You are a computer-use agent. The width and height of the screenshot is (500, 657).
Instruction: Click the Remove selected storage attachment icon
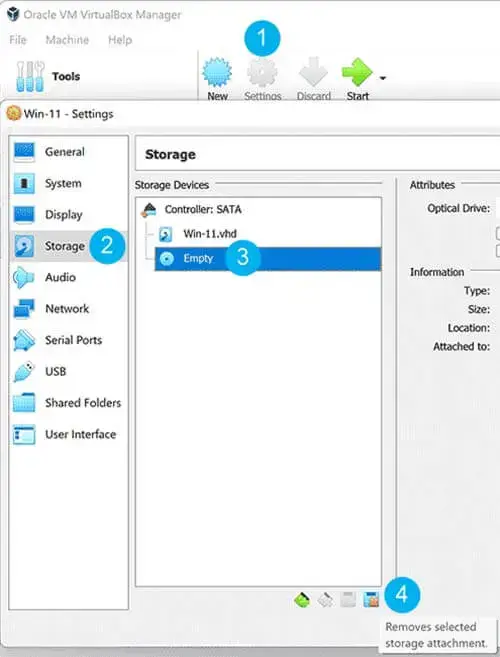[371, 600]
